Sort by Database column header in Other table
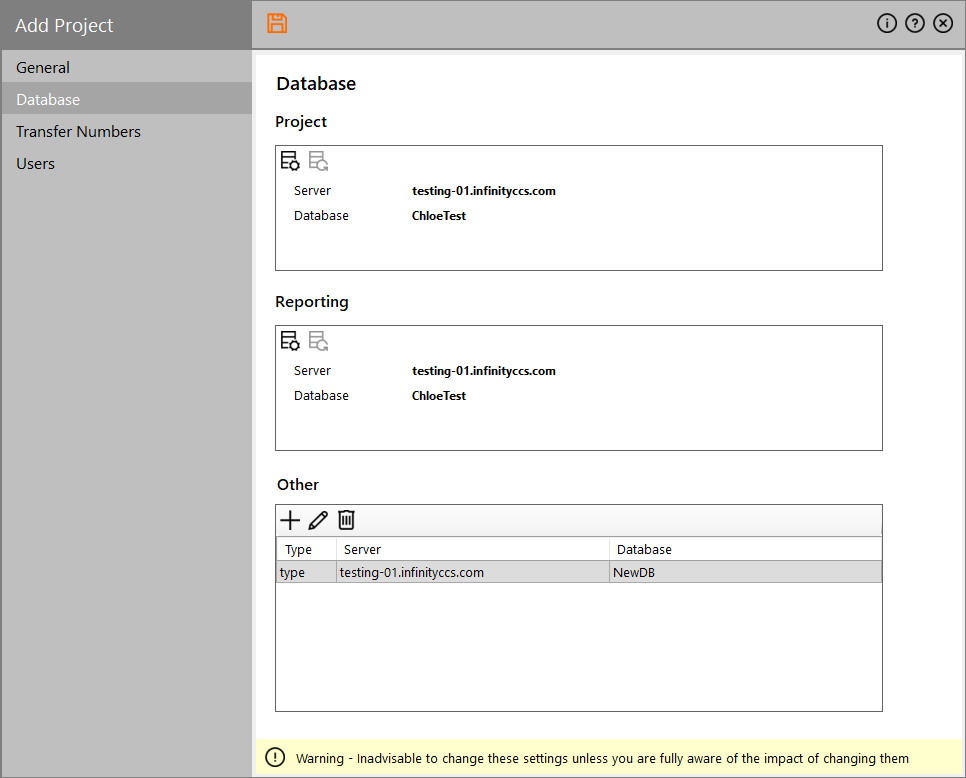 tap(745, 549)
